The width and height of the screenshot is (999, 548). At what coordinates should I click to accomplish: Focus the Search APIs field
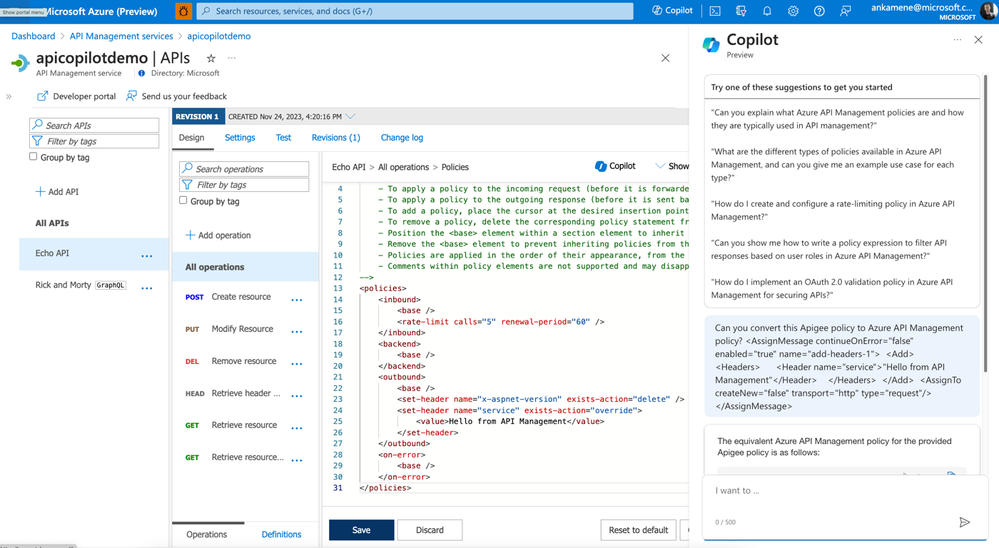94,125
